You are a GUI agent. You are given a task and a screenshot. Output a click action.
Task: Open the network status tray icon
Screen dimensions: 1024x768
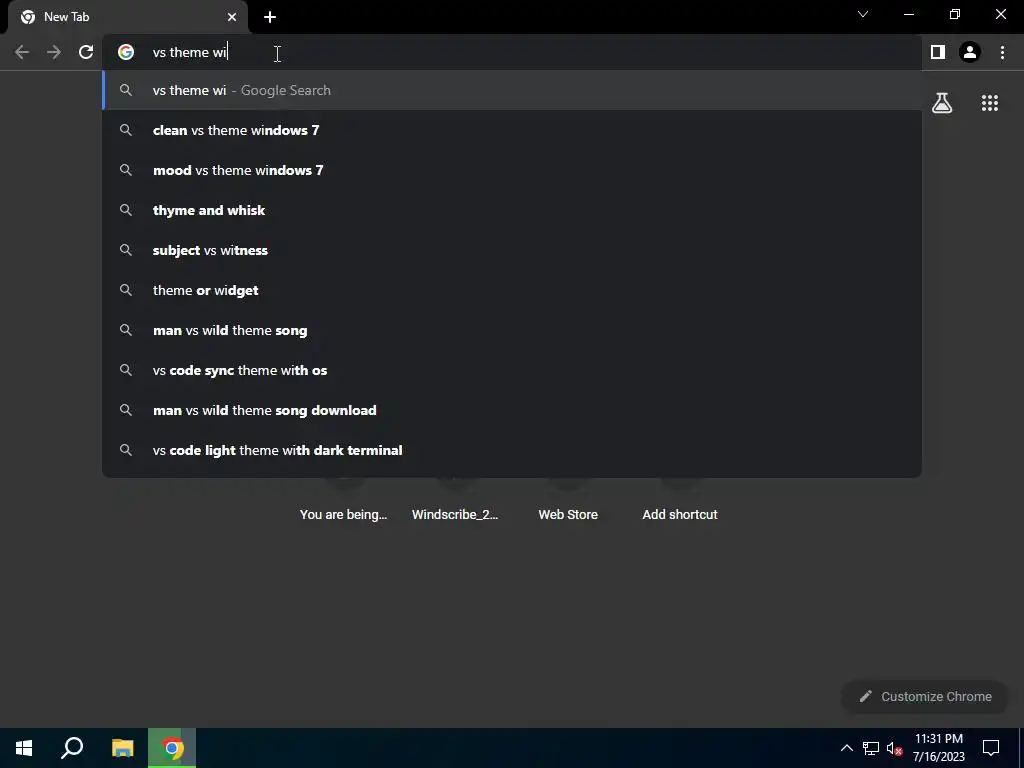coord(871,748)
